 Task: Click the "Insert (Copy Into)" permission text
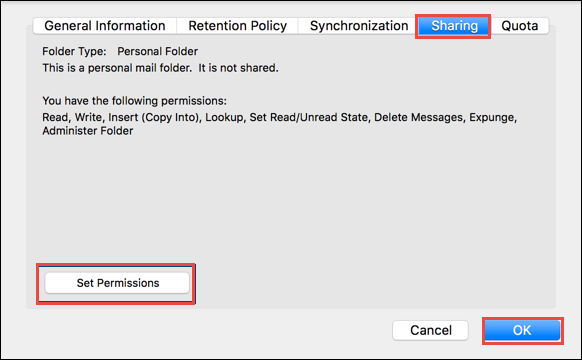[x=154, y=117]
